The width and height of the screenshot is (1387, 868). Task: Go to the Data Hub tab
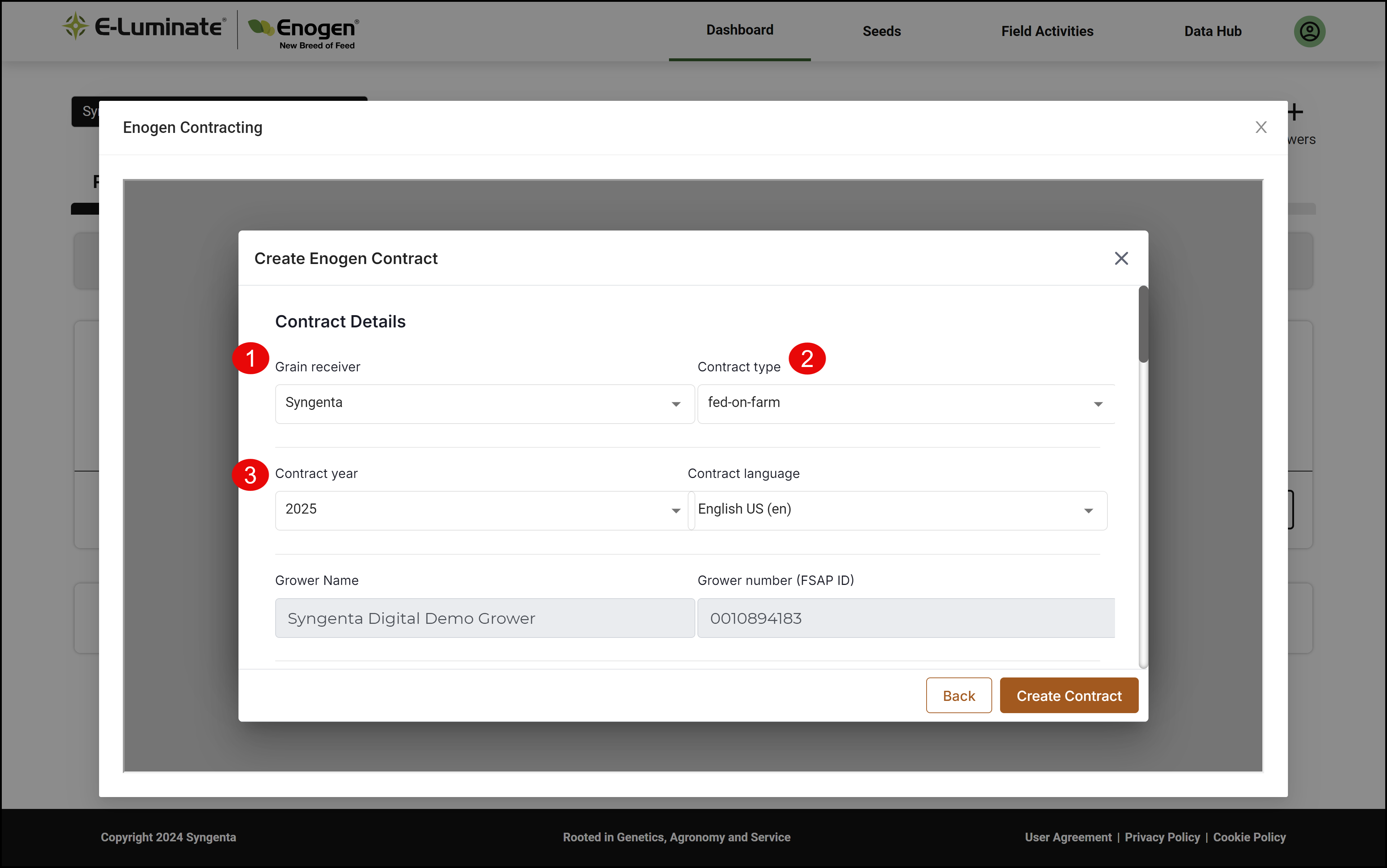click(1213, 31)
